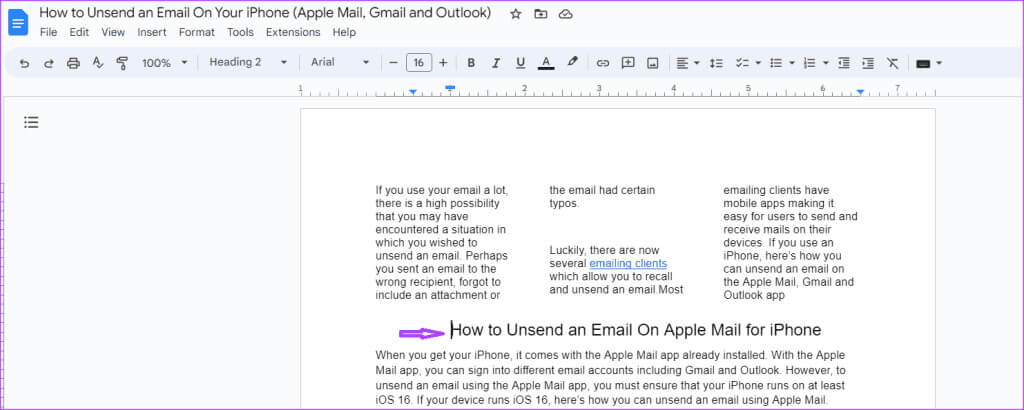The image size is (1024, 410).
Task: Click text "emailing clients have" in third column
Action: [776, 191]
